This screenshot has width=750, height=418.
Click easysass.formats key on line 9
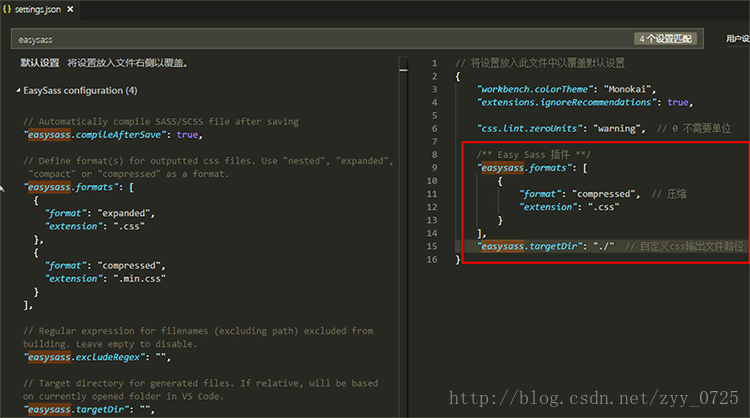[x=525, y=168]
